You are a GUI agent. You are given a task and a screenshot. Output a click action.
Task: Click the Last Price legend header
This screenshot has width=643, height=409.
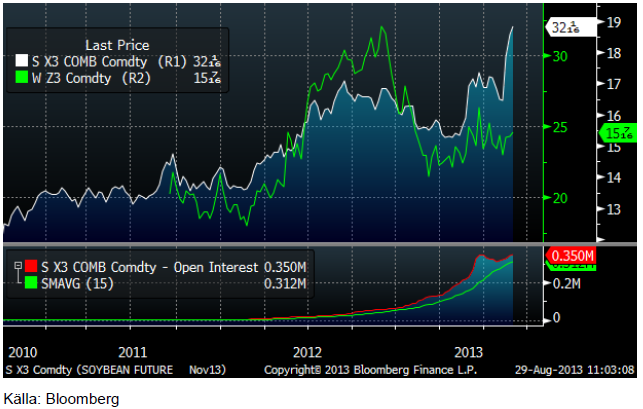117,45
